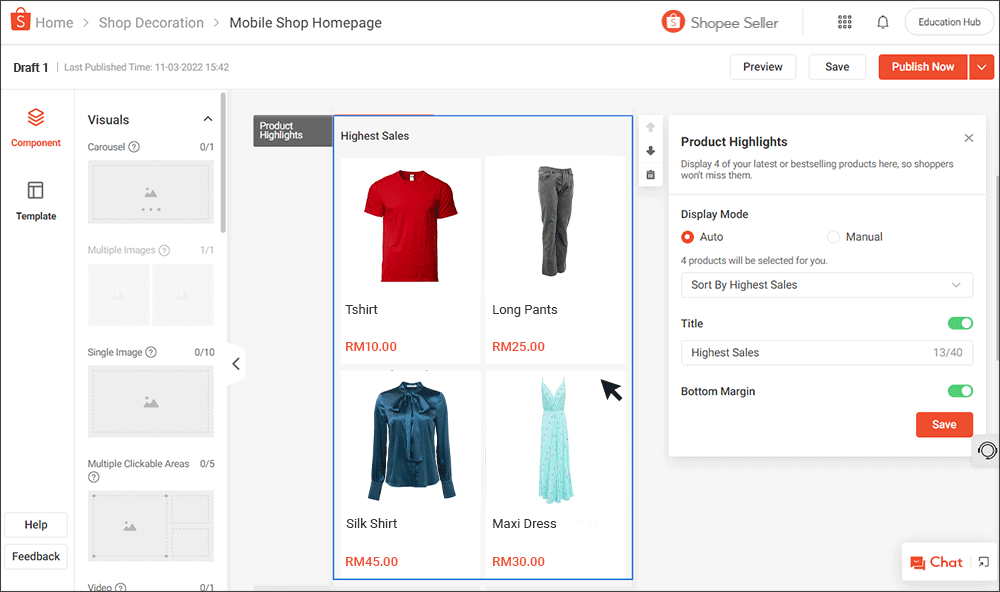Open the Publish Now dropdown arrow

coord(981,66)
